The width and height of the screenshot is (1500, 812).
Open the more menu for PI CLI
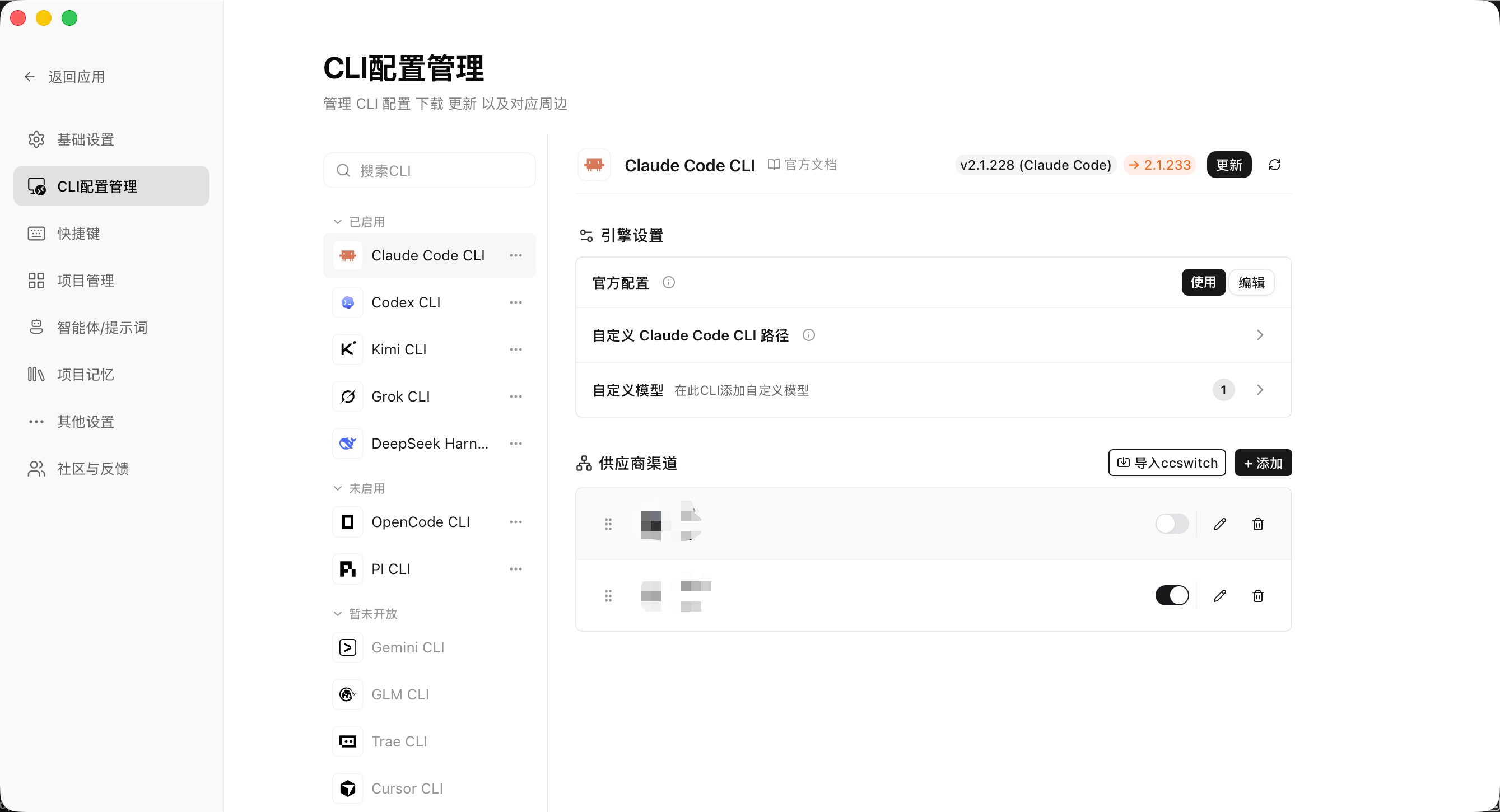pos(515,570)
